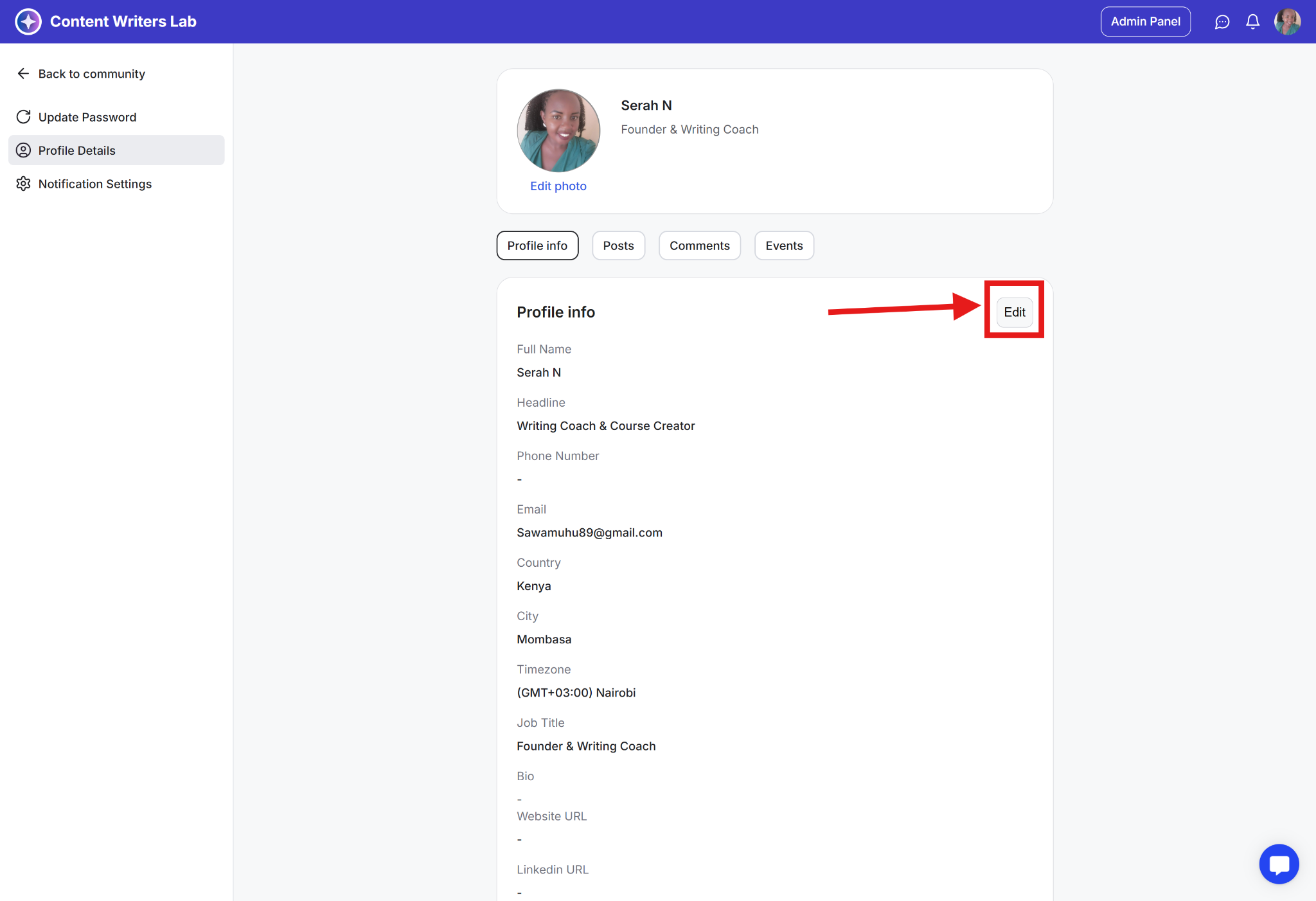The height and width of the screenshot is (901, 1316).
Task: Click the Notification Settings gear icon
Action: click(x=23, y=184)
